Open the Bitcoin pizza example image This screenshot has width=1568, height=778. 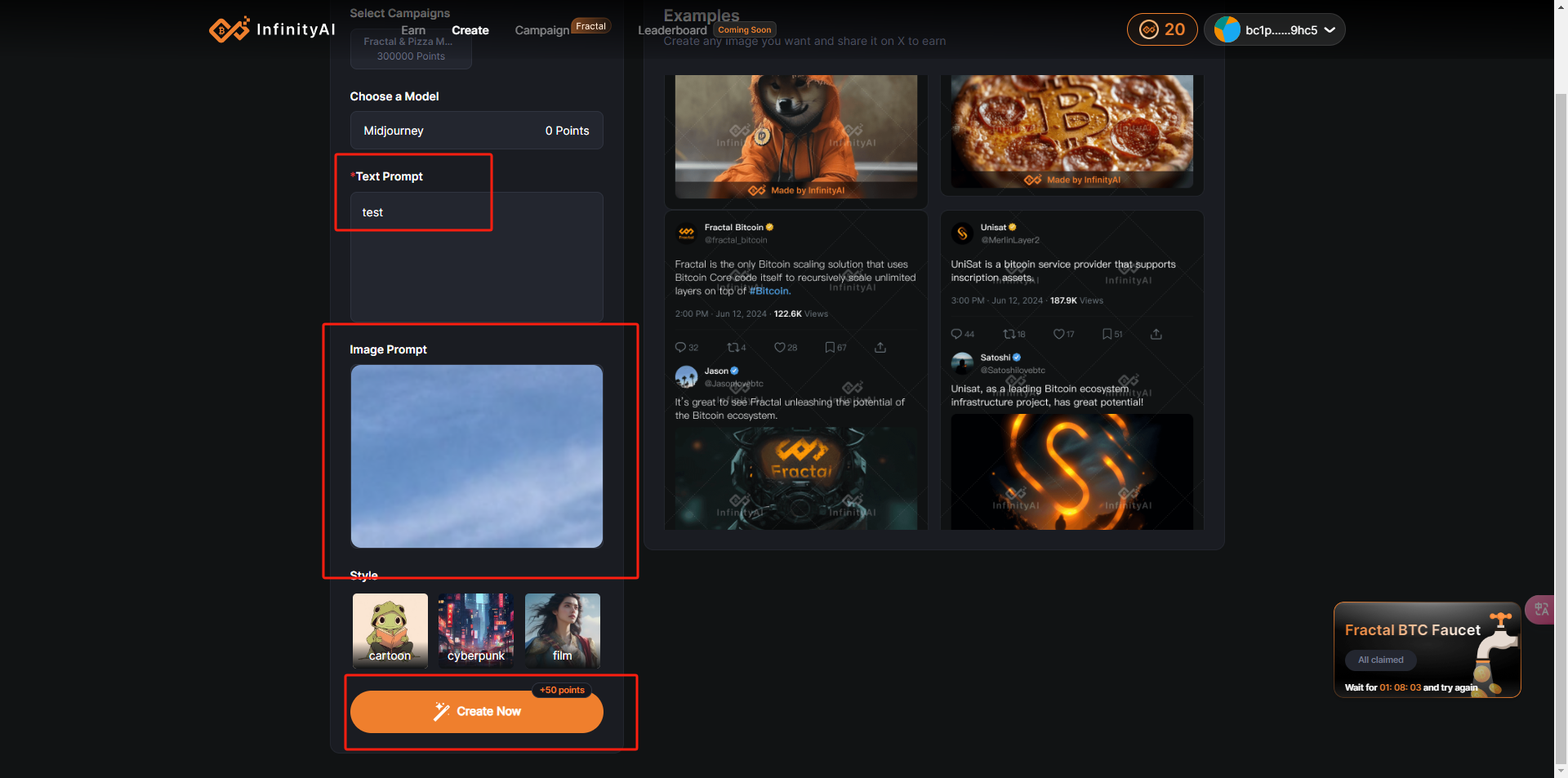[1071, 131]
